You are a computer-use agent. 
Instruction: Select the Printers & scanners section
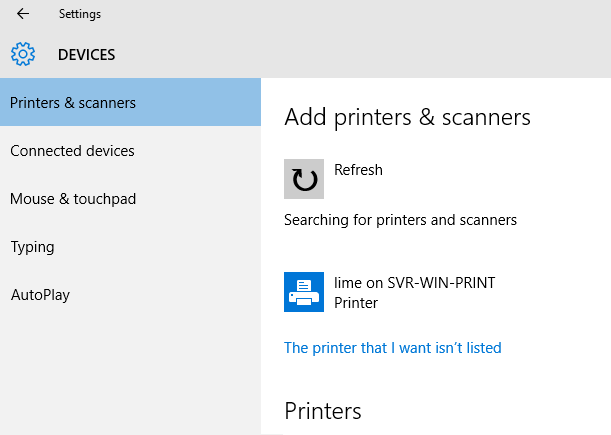tap(130, 102)
